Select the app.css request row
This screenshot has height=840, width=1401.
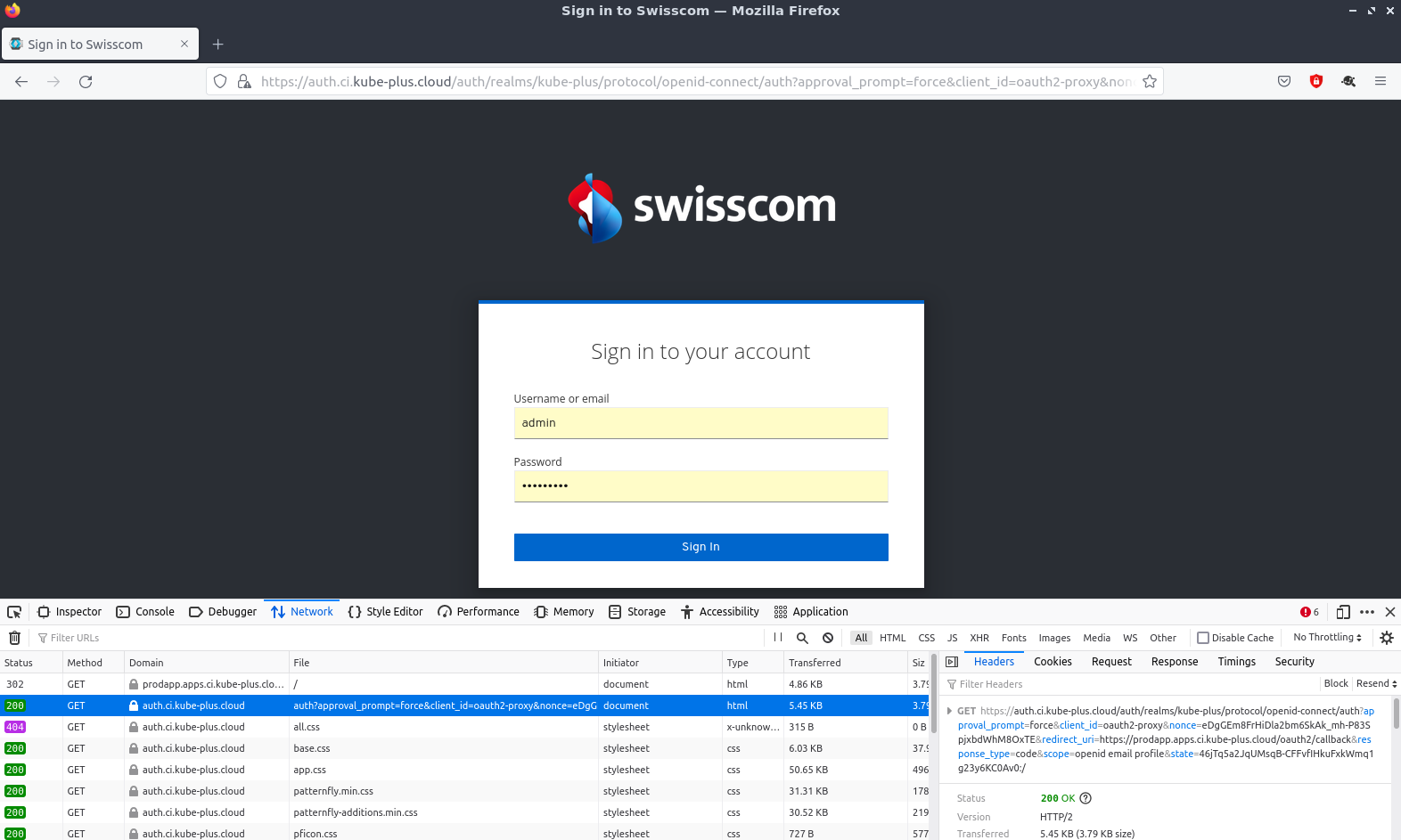(464, 770)
